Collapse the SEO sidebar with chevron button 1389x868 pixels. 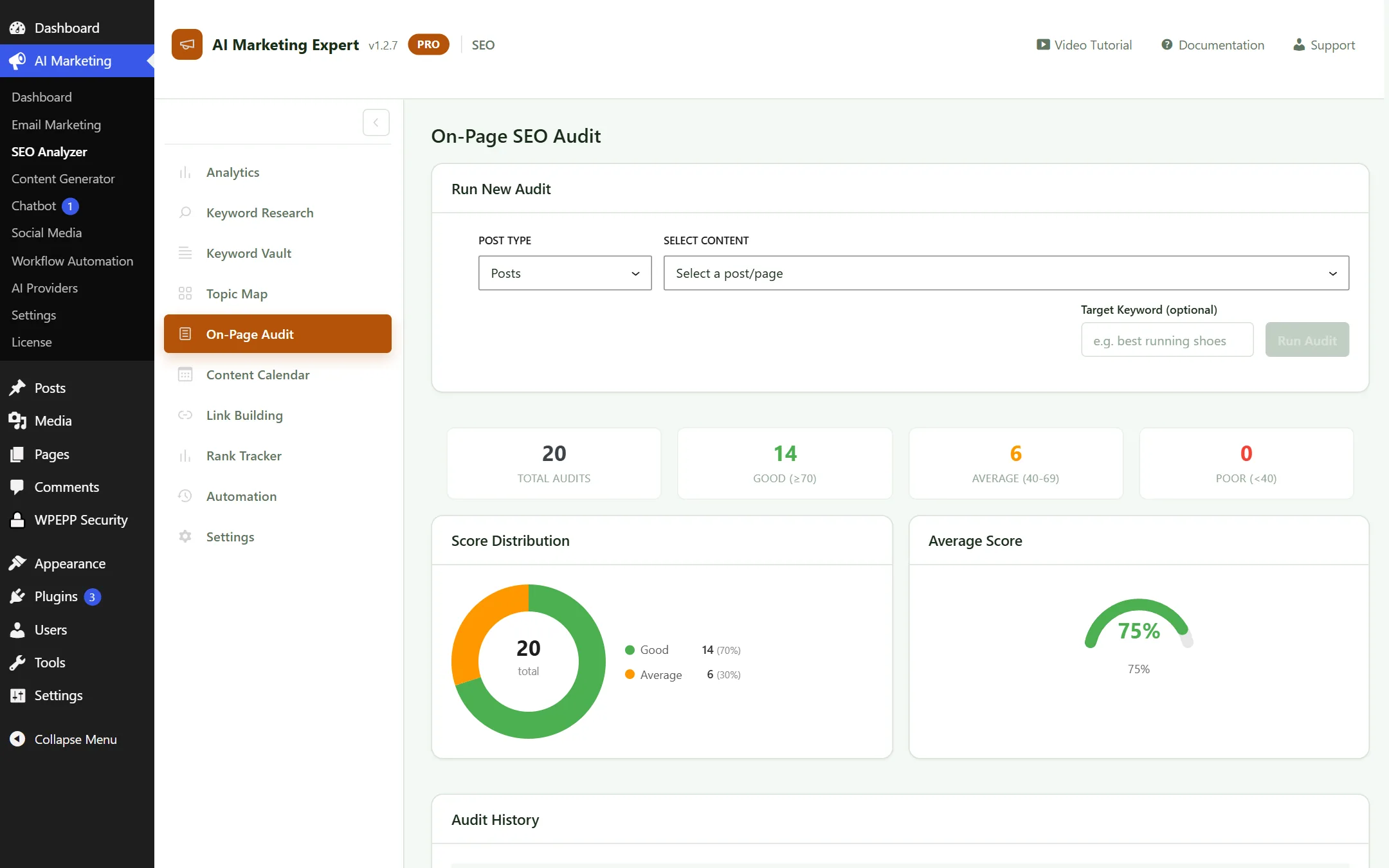pyautogui.click(x=376, y=122)
